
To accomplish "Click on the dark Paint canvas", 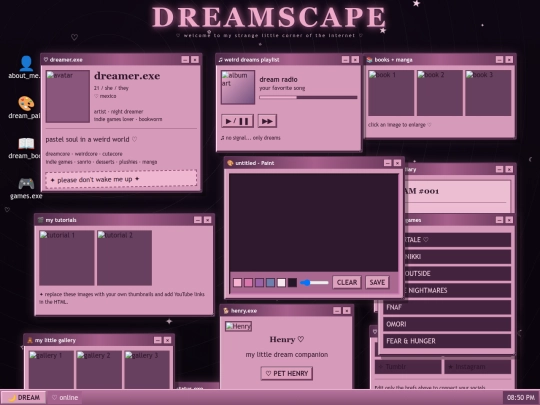I will (313, 222).
